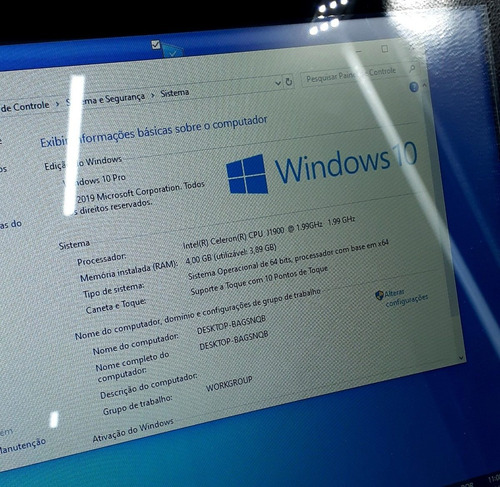Click the search magnifier icon

point(412,69)
